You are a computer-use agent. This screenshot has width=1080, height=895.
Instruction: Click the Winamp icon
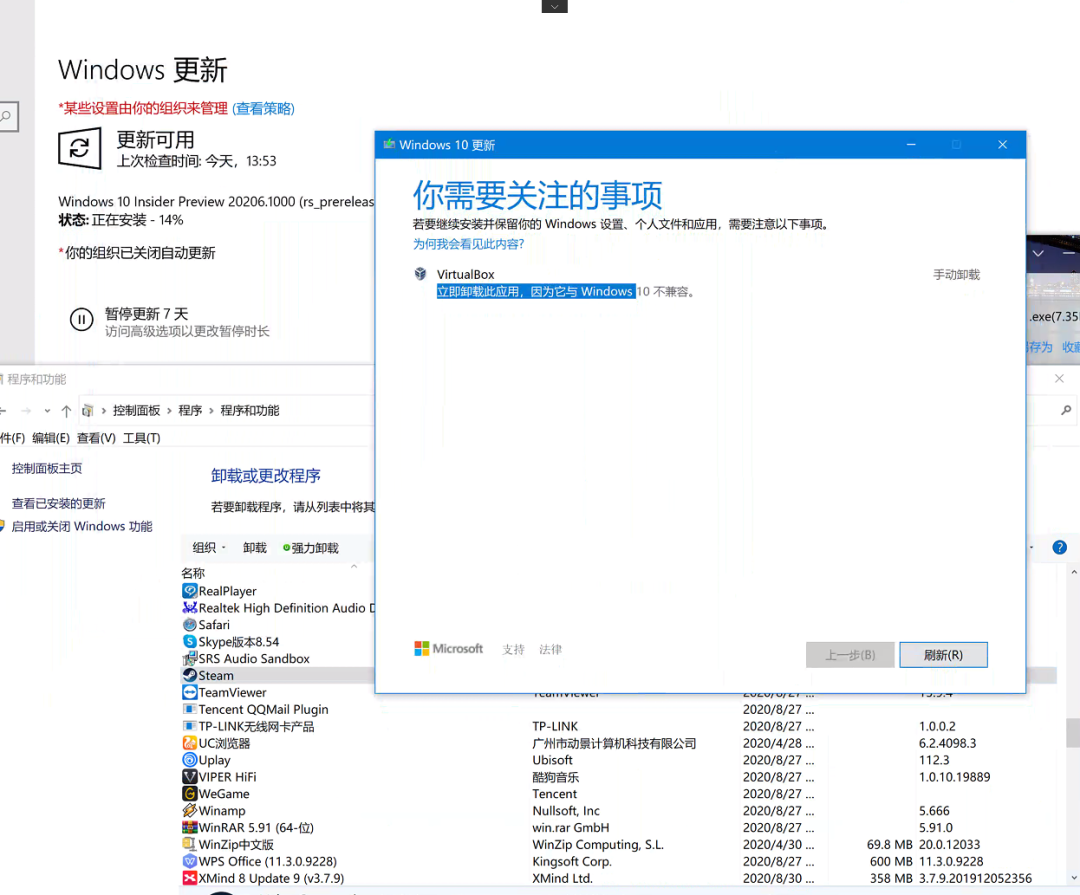coord(189,810)
